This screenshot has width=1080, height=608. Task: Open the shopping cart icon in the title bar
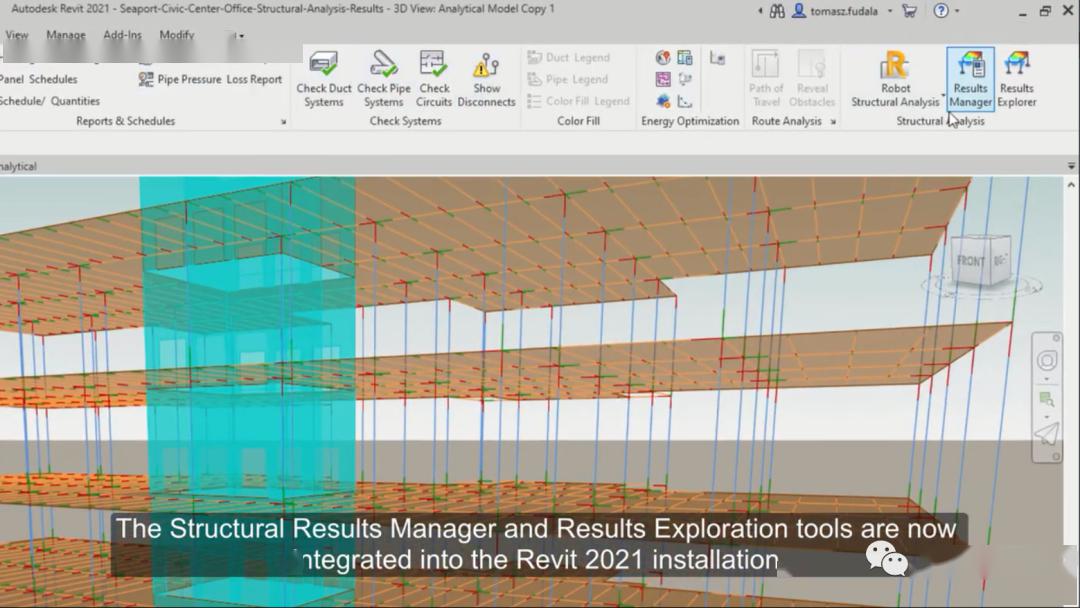point(909,8)
